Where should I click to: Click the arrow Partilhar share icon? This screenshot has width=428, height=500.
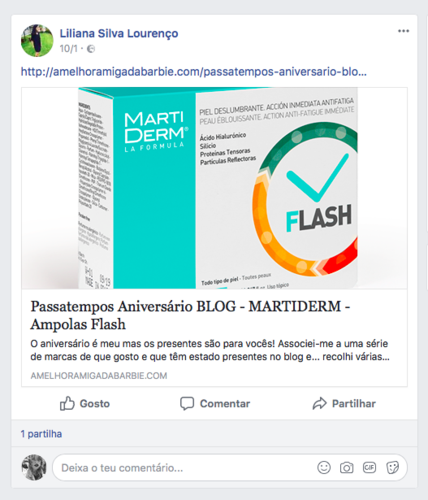pyautogui.click(x=319, y=403)
